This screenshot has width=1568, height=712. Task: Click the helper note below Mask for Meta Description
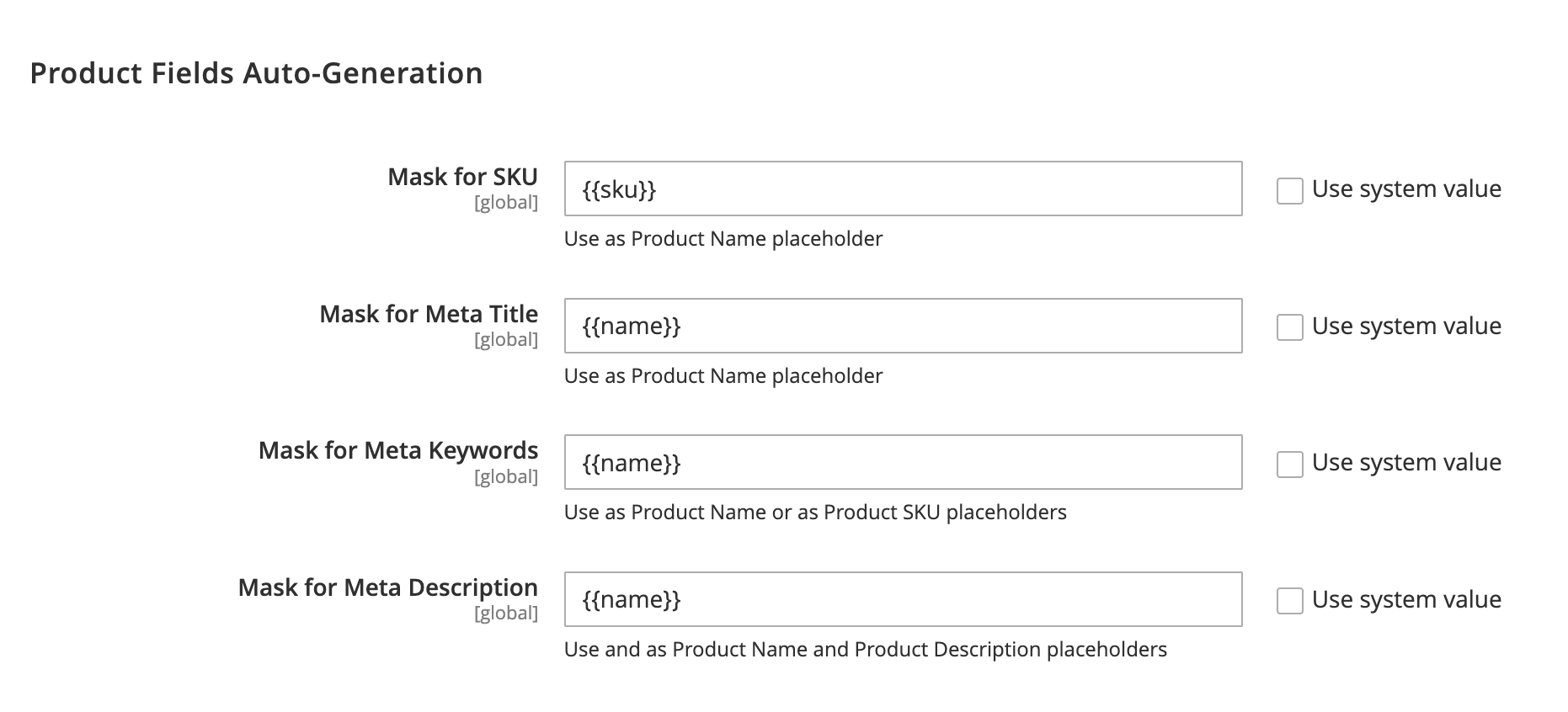point(866,649)
